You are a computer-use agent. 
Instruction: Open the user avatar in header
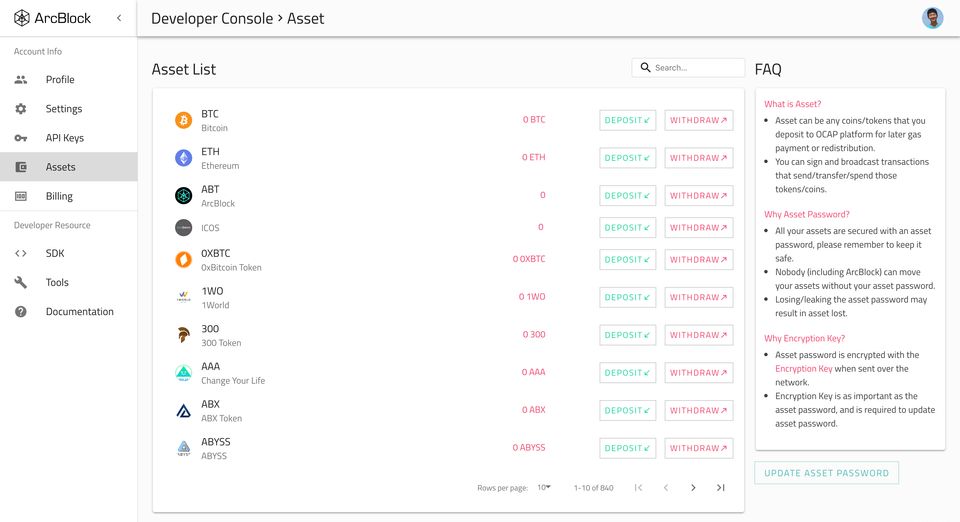coord(932,18)
